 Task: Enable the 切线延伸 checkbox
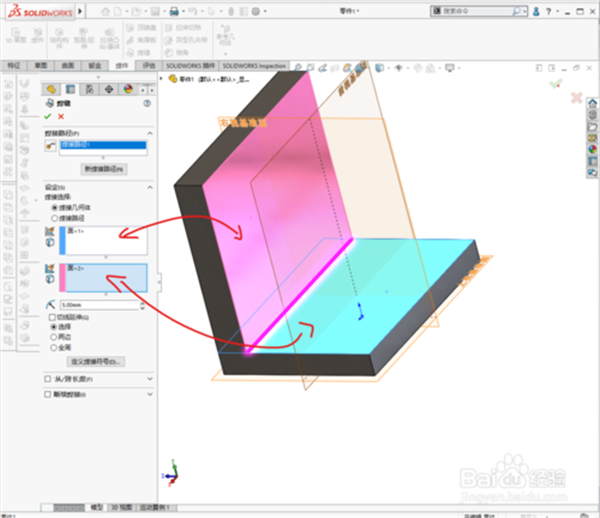click(52, 317)
